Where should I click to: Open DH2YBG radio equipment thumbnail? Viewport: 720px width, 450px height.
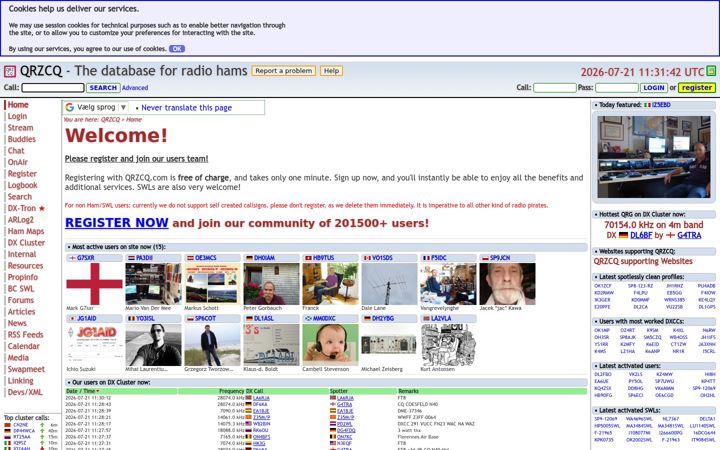point(389,345)
